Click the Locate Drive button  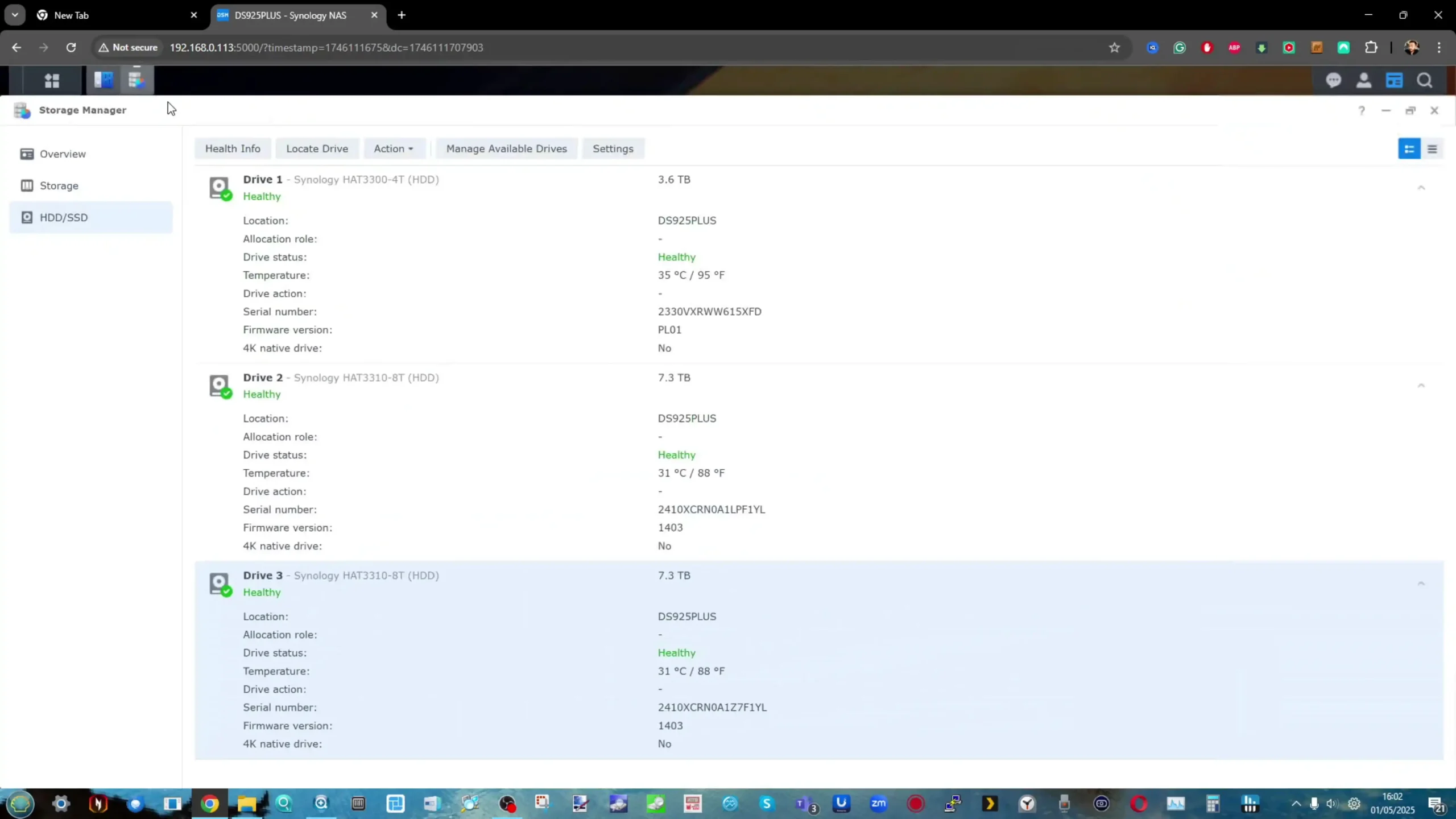pos(317,148)
